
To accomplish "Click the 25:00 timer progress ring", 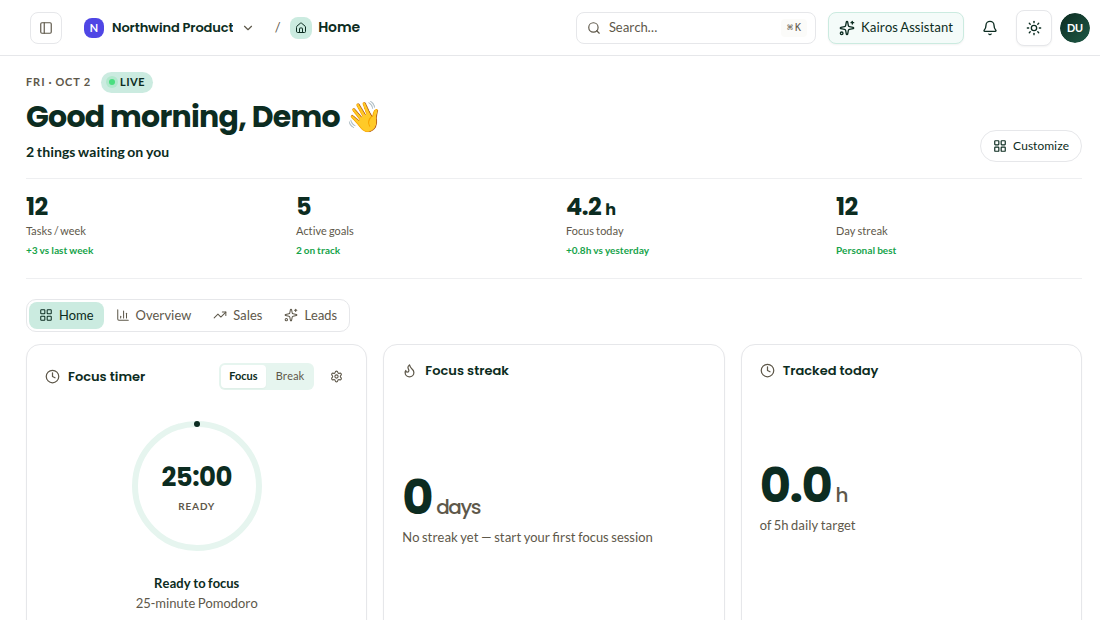I will tap(197, 486).
